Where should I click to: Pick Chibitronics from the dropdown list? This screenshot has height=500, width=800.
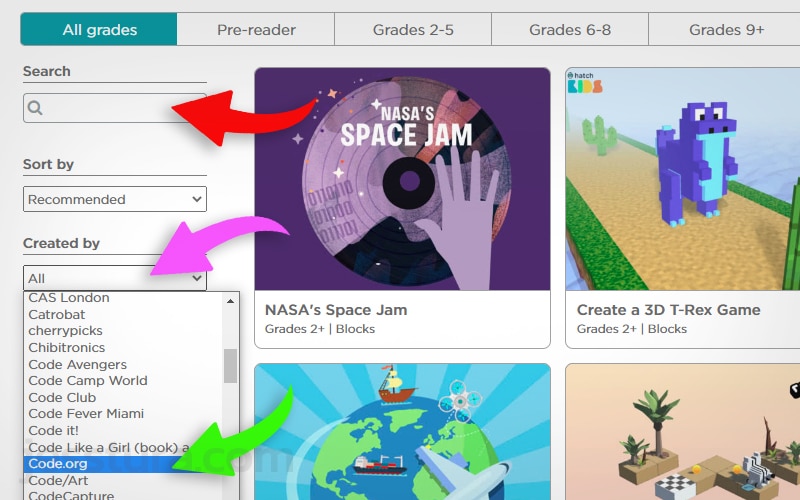(123, 347)
